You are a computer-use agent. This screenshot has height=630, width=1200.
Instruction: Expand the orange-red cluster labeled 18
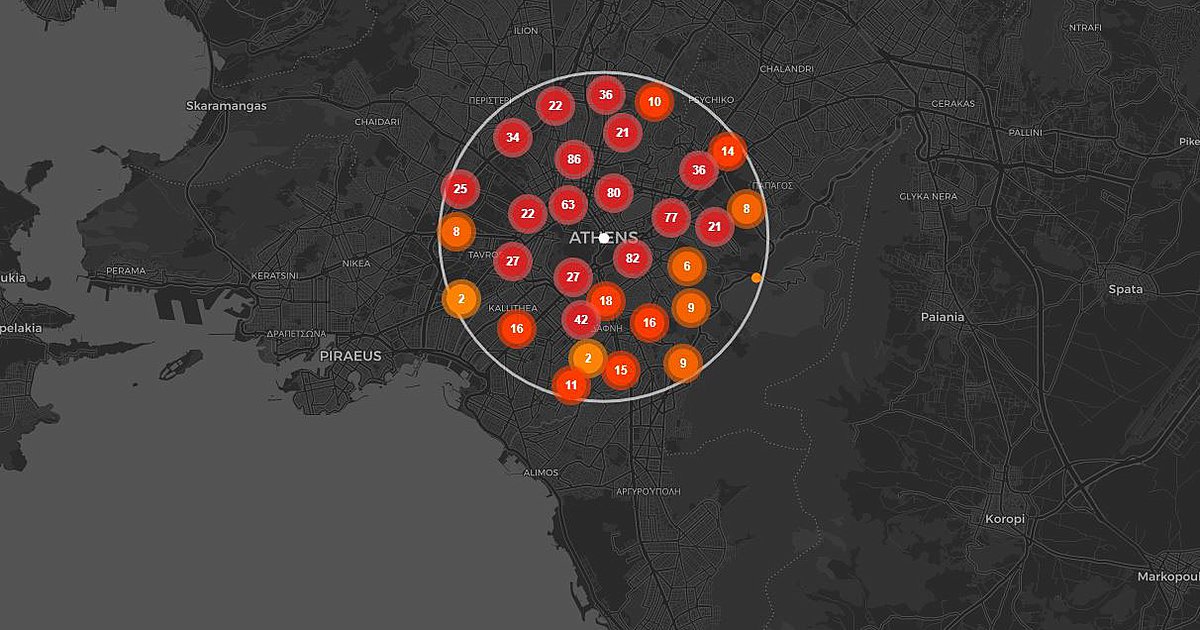click(606, 300)
